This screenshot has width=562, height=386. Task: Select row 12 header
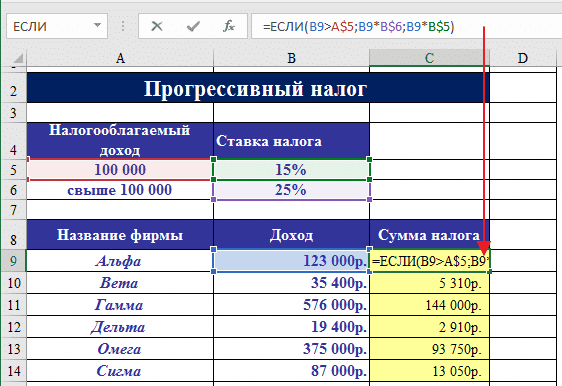[13, 327]
